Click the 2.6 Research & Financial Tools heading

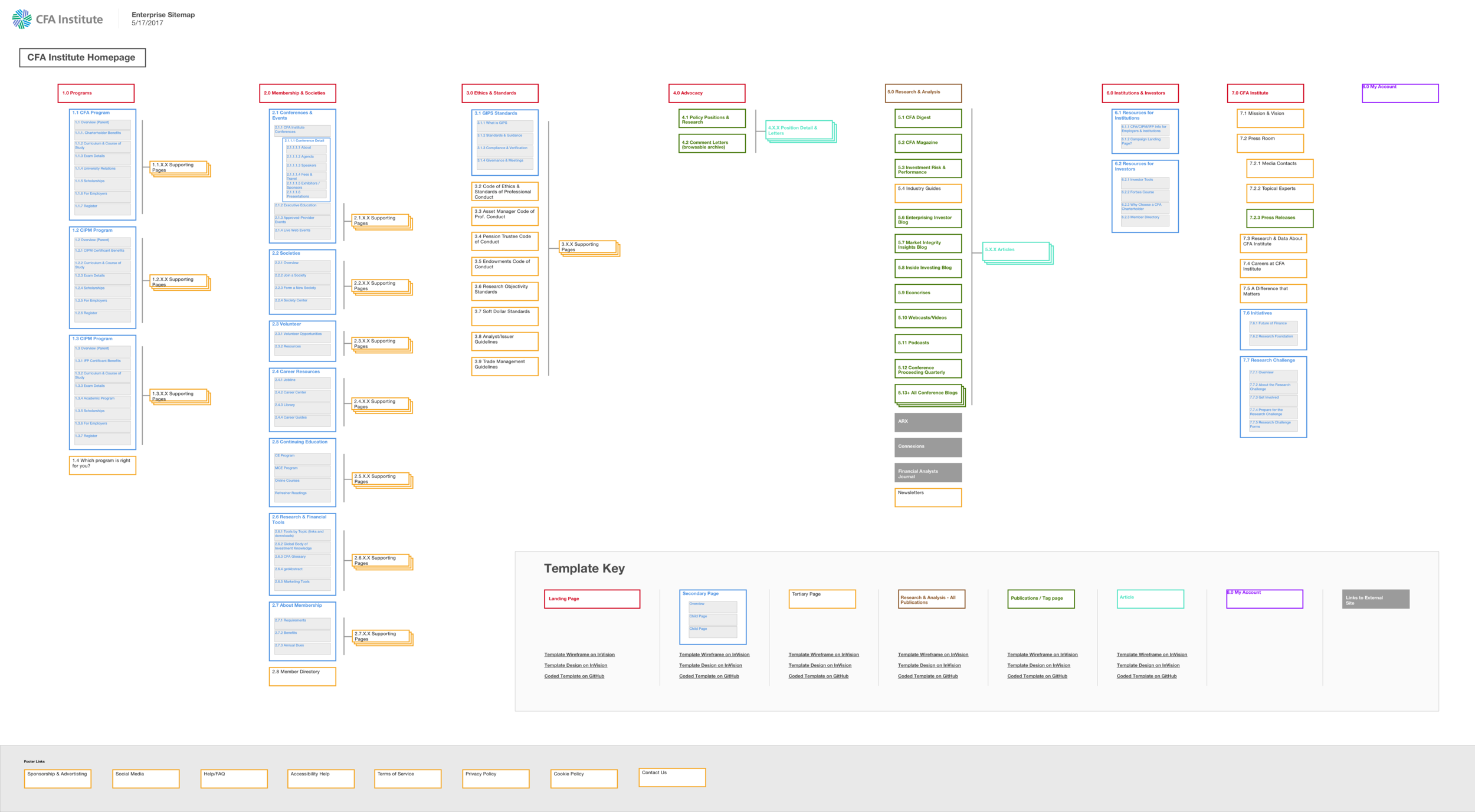click(x=299, y=520)
